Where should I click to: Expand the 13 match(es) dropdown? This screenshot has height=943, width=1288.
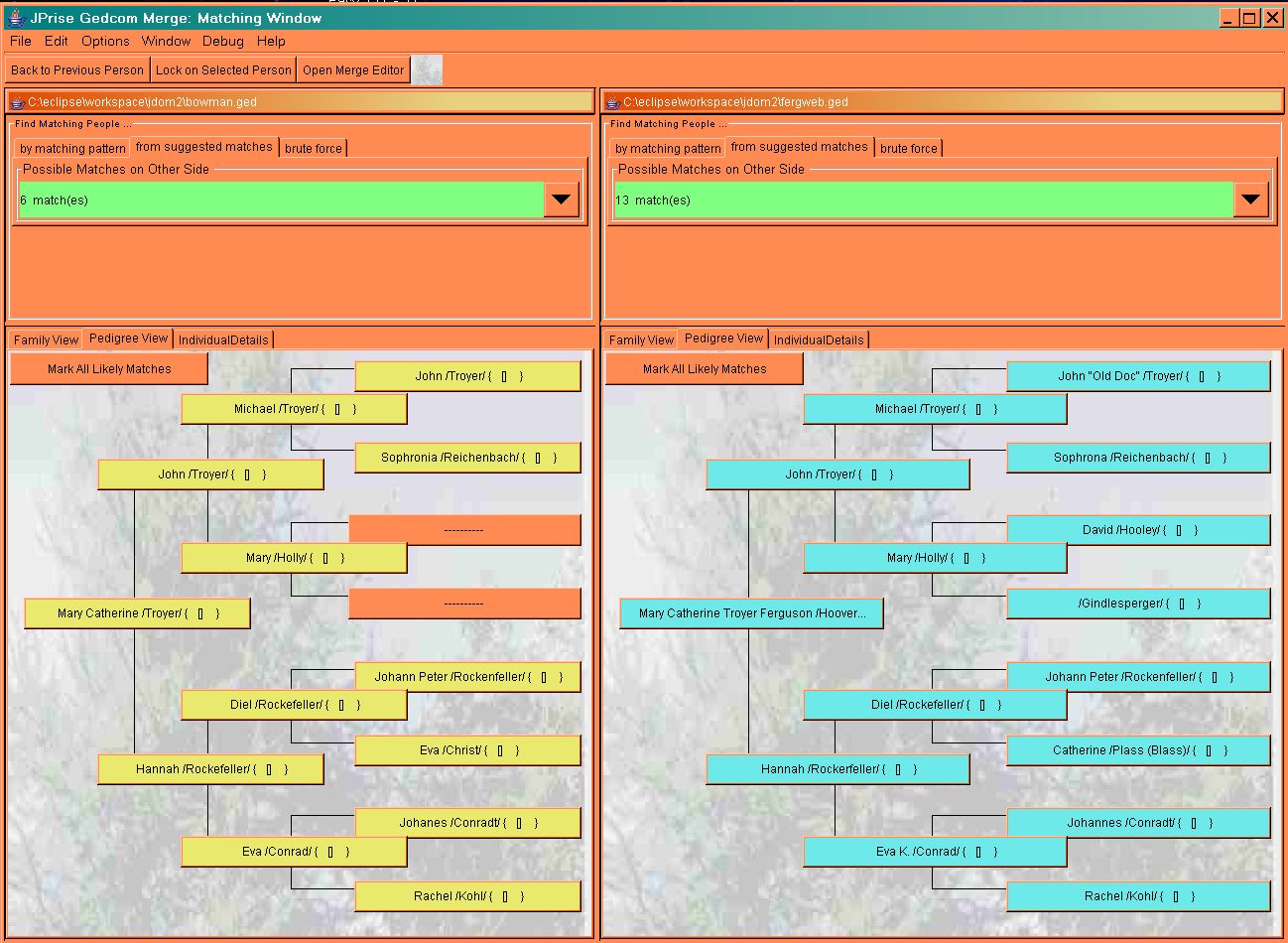click(x=1250, y=200)
